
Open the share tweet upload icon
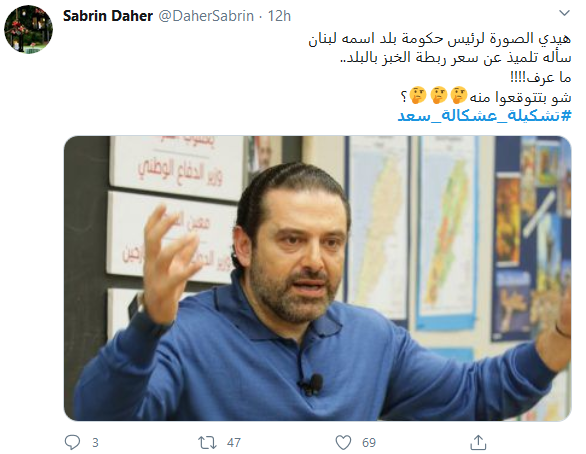[x=478, y=442]
